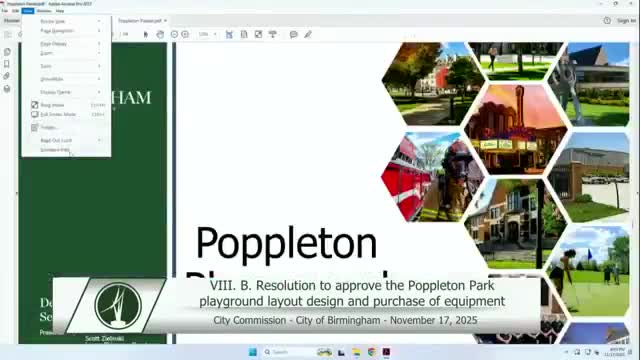Image resolution: width=640 pixels, height=360 pixels.
Task: Close the Poppleton Passed.pdf tab
Action: [165, 20]
